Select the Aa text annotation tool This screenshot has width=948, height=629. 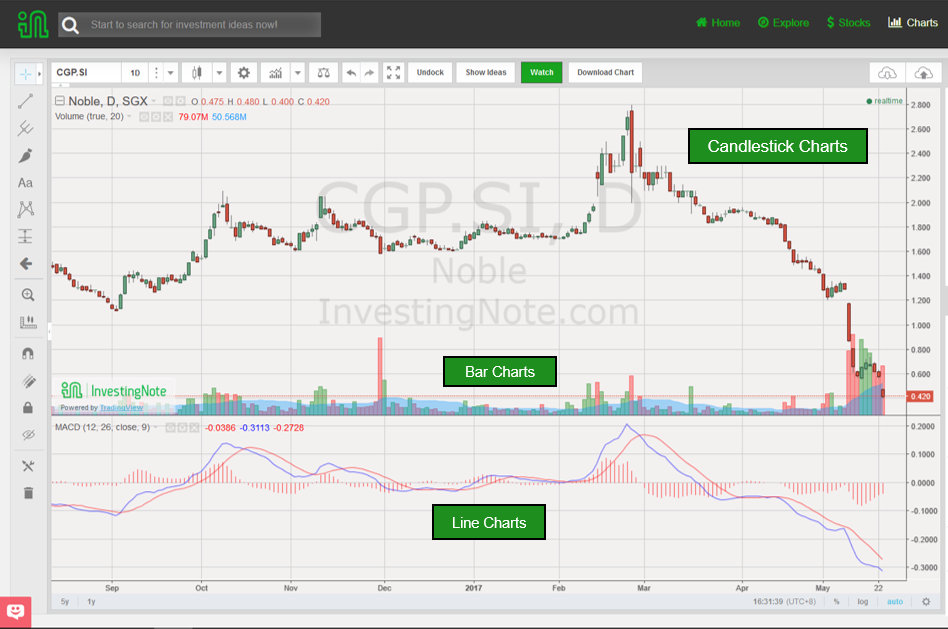[26, 182]
